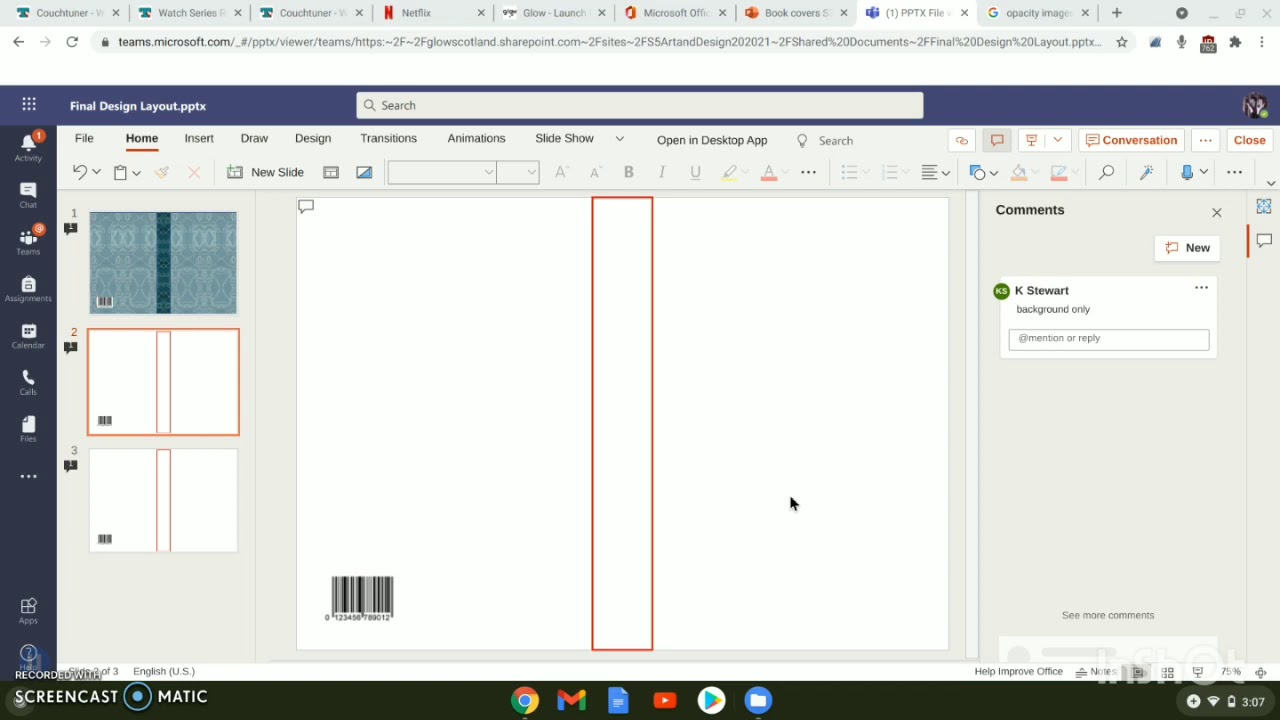
Task: Open Apps in Teams sidebar
Action: click(28, 610)
